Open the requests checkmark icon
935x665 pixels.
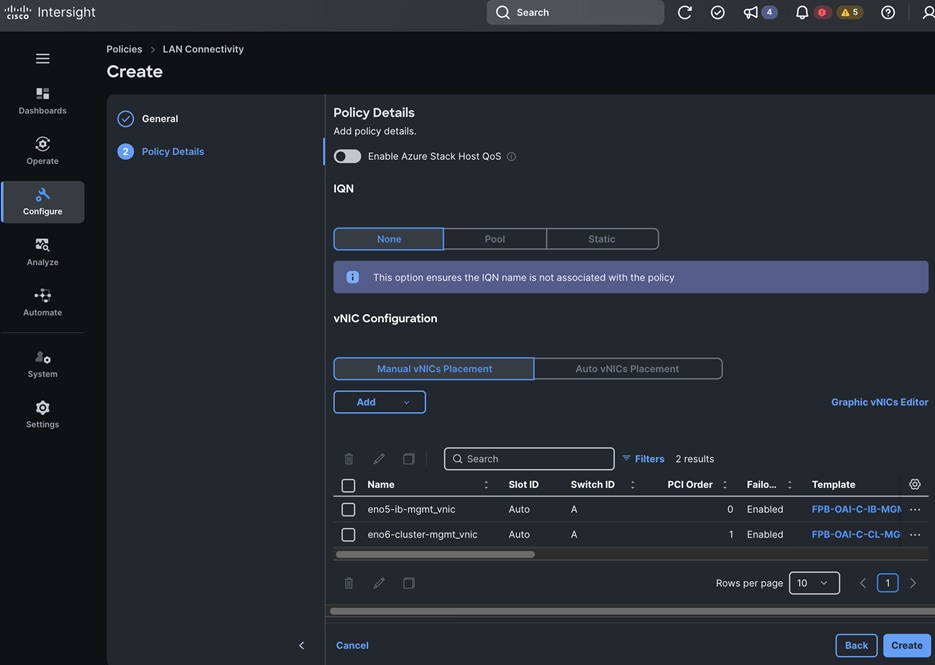[717, 13]
